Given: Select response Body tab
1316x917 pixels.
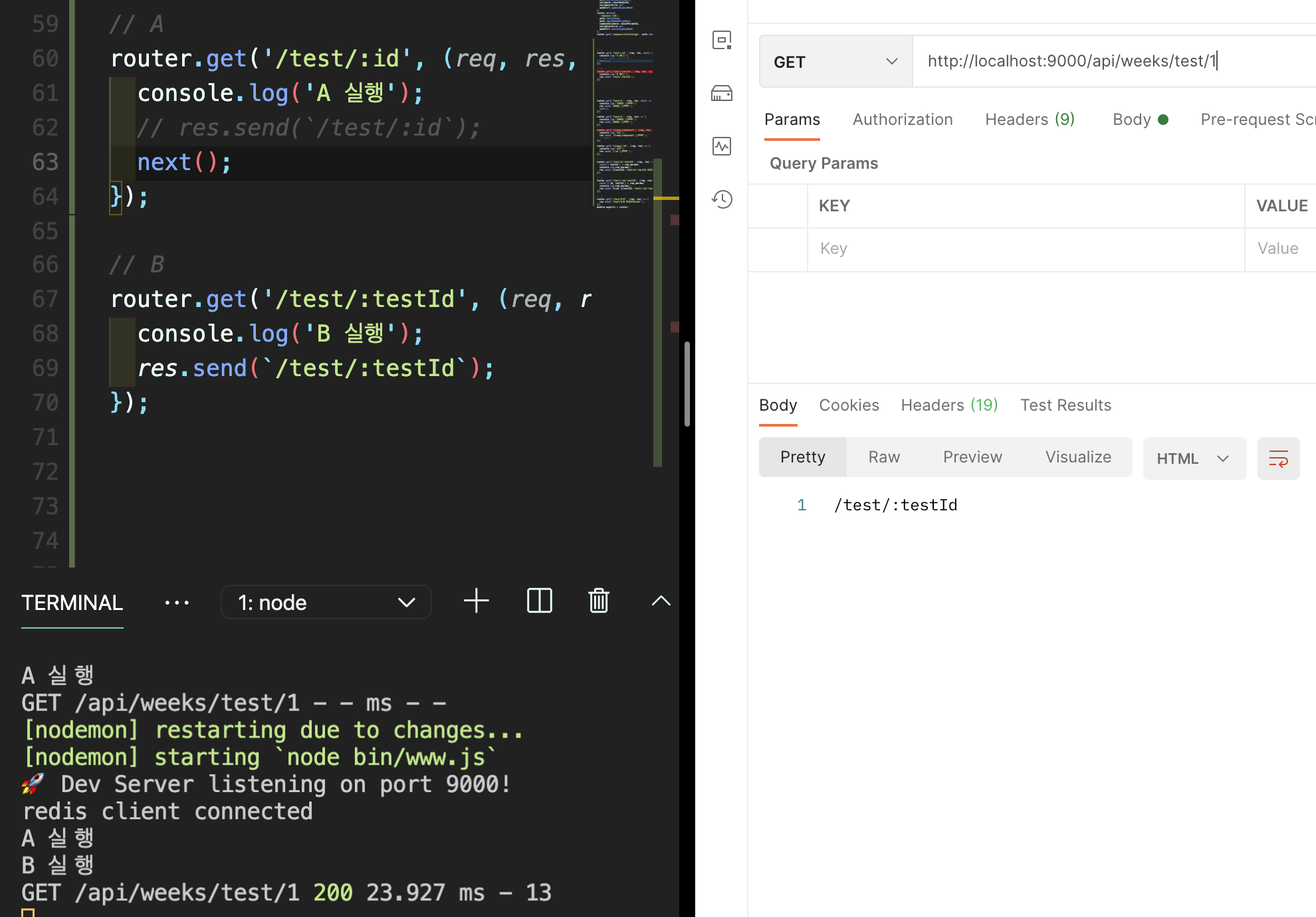Looking at the screenshot, I should 778,405.
